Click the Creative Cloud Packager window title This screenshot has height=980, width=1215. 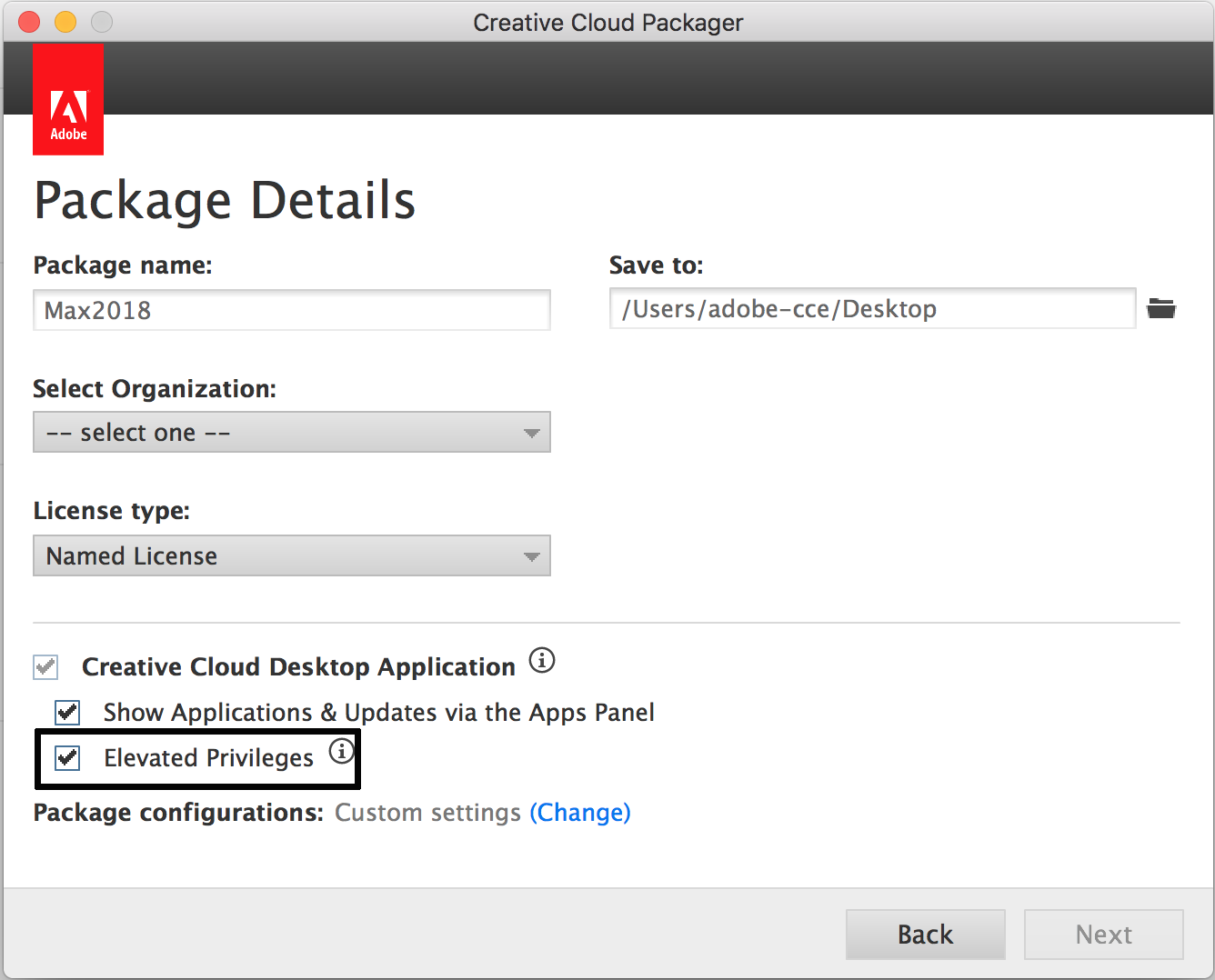(608, 23)
